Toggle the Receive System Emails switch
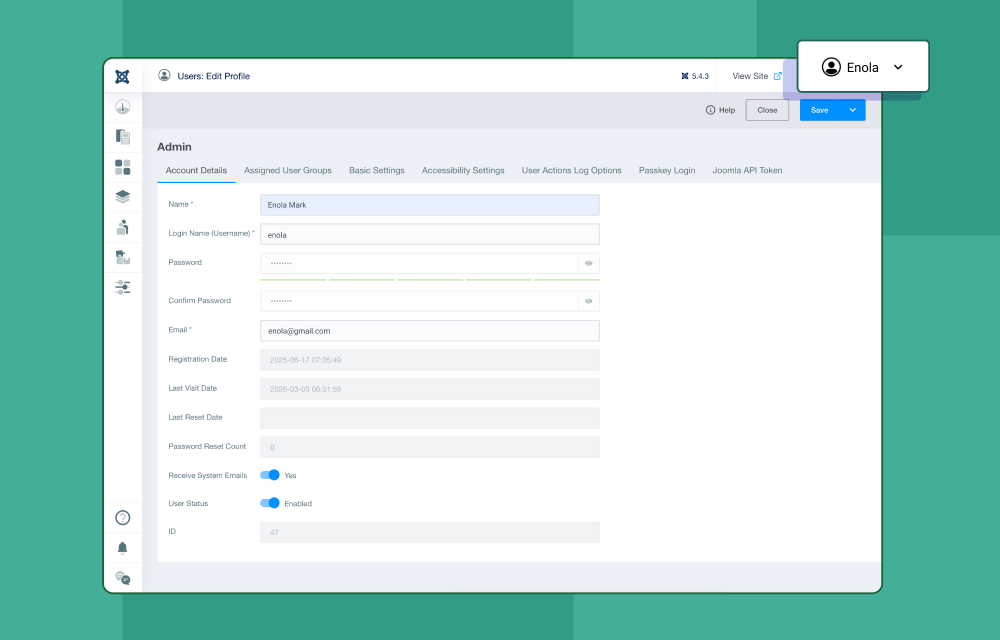 [x=270, y=475]
